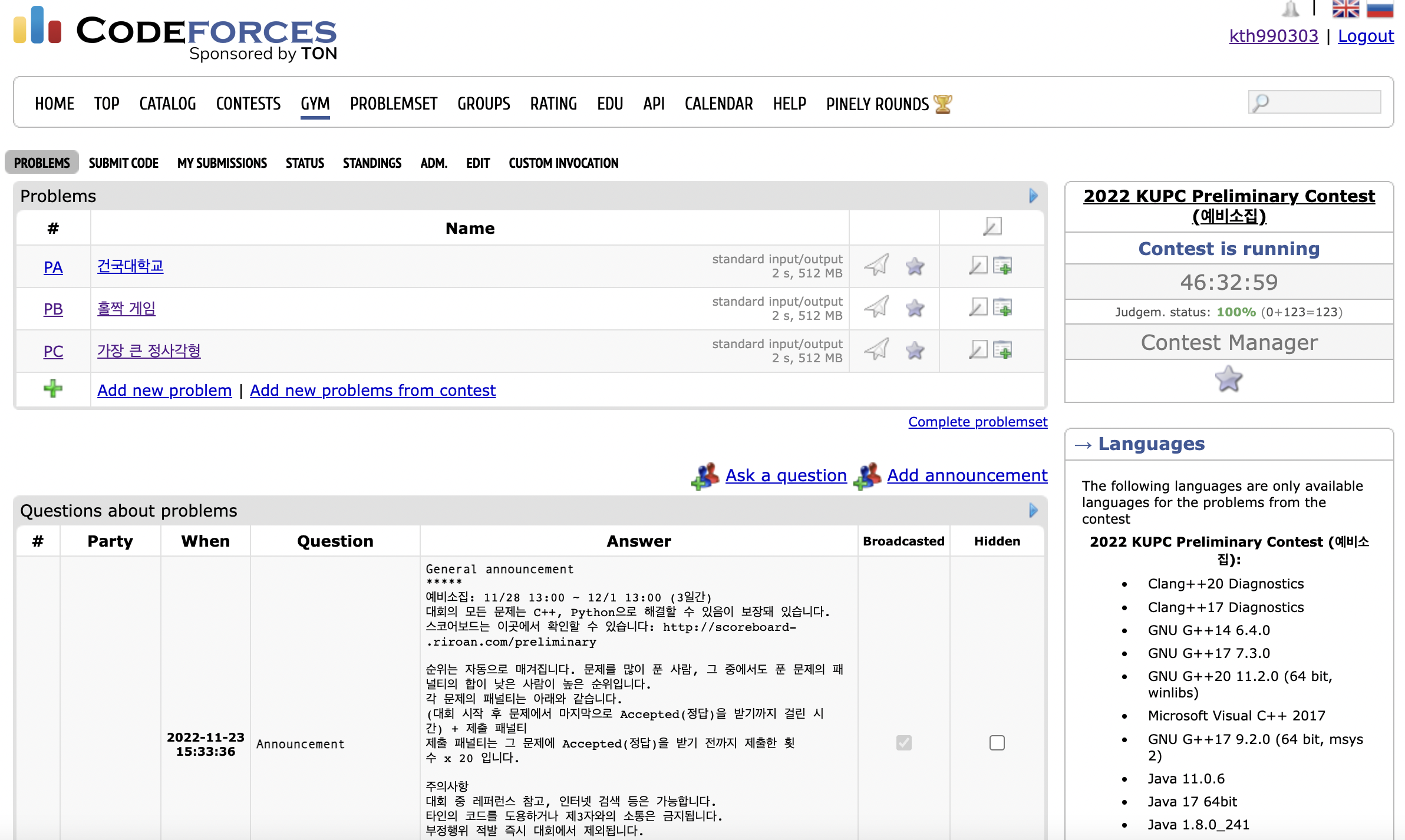
Task: Click the favorite star under Contest Manager
Action: [x=1229, y=379]
